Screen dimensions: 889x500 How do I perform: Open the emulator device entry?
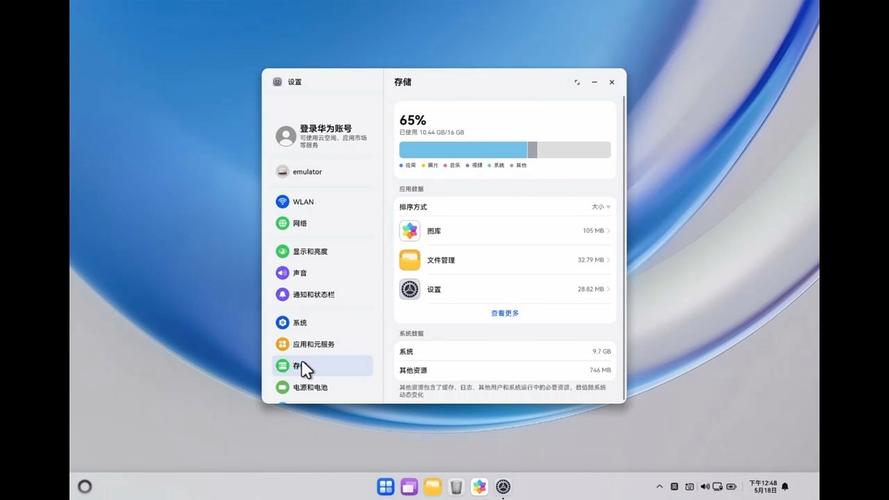click(x=322, y=172)
